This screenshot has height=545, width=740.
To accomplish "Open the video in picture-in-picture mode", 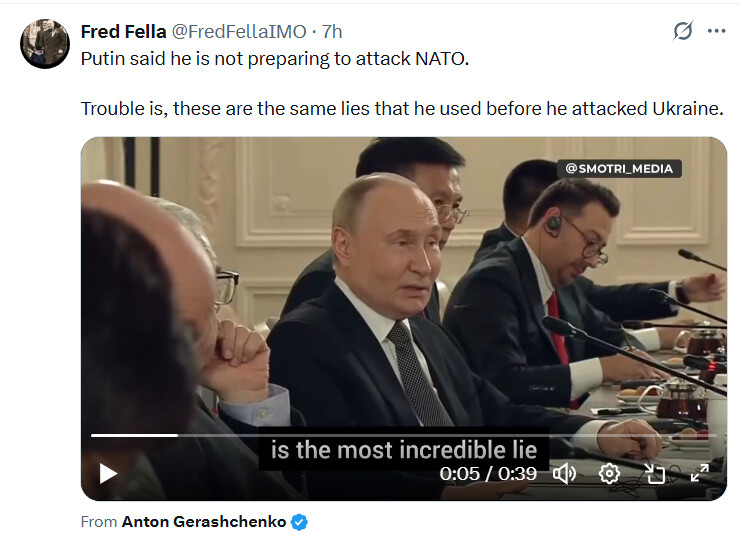I will pos(655,473).
